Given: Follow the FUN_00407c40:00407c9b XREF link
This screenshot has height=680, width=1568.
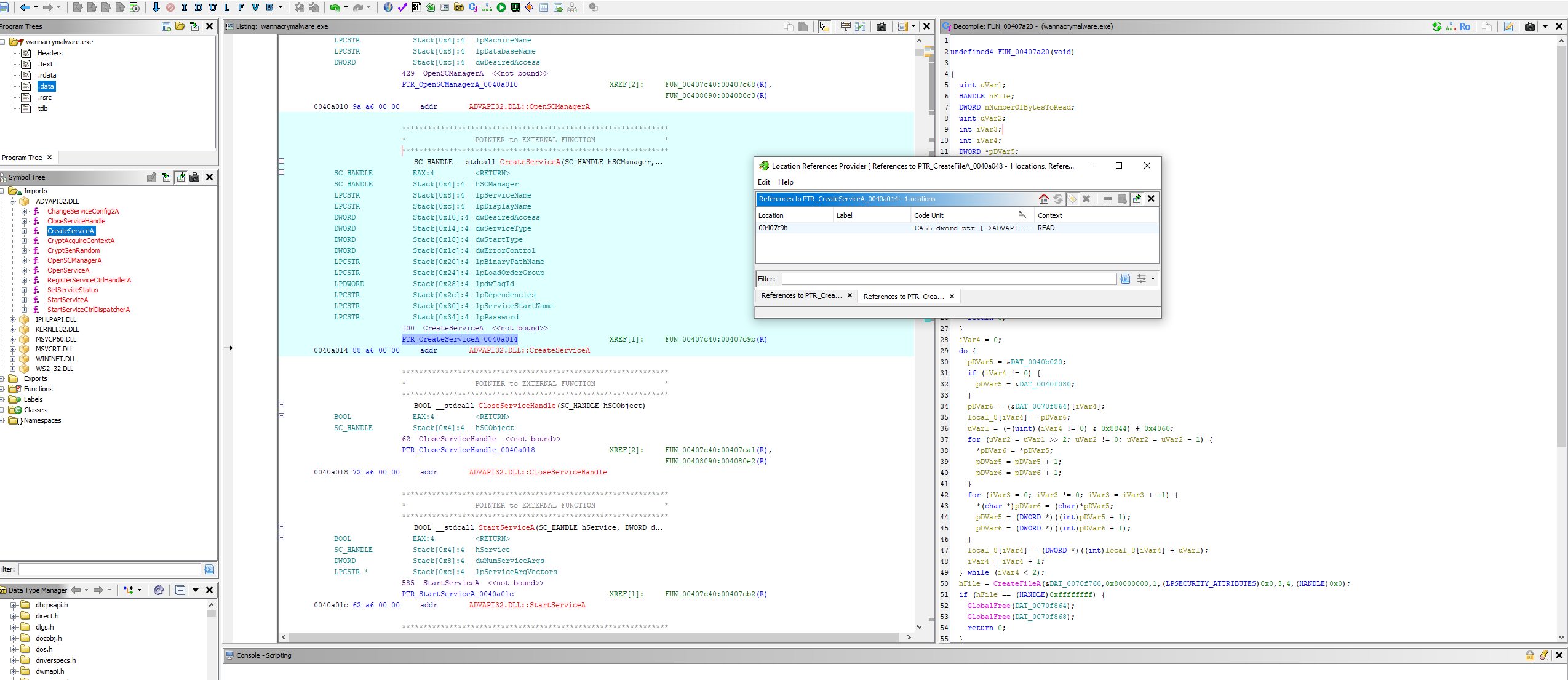Looking at the screenshot, I should pyautogui.click(x=715, y=339).
